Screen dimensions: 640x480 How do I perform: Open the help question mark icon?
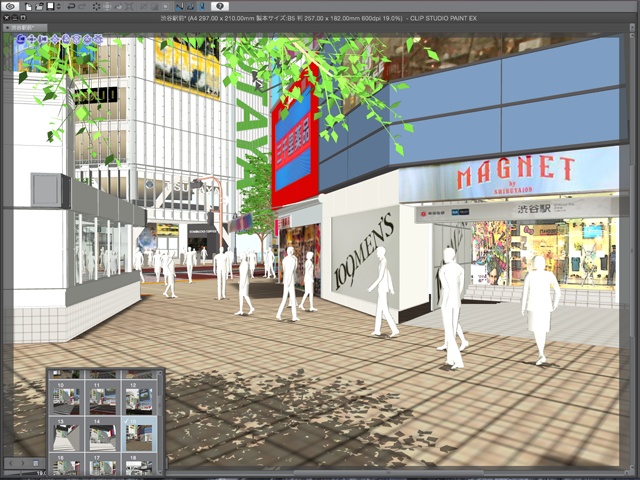pos(220,6)
